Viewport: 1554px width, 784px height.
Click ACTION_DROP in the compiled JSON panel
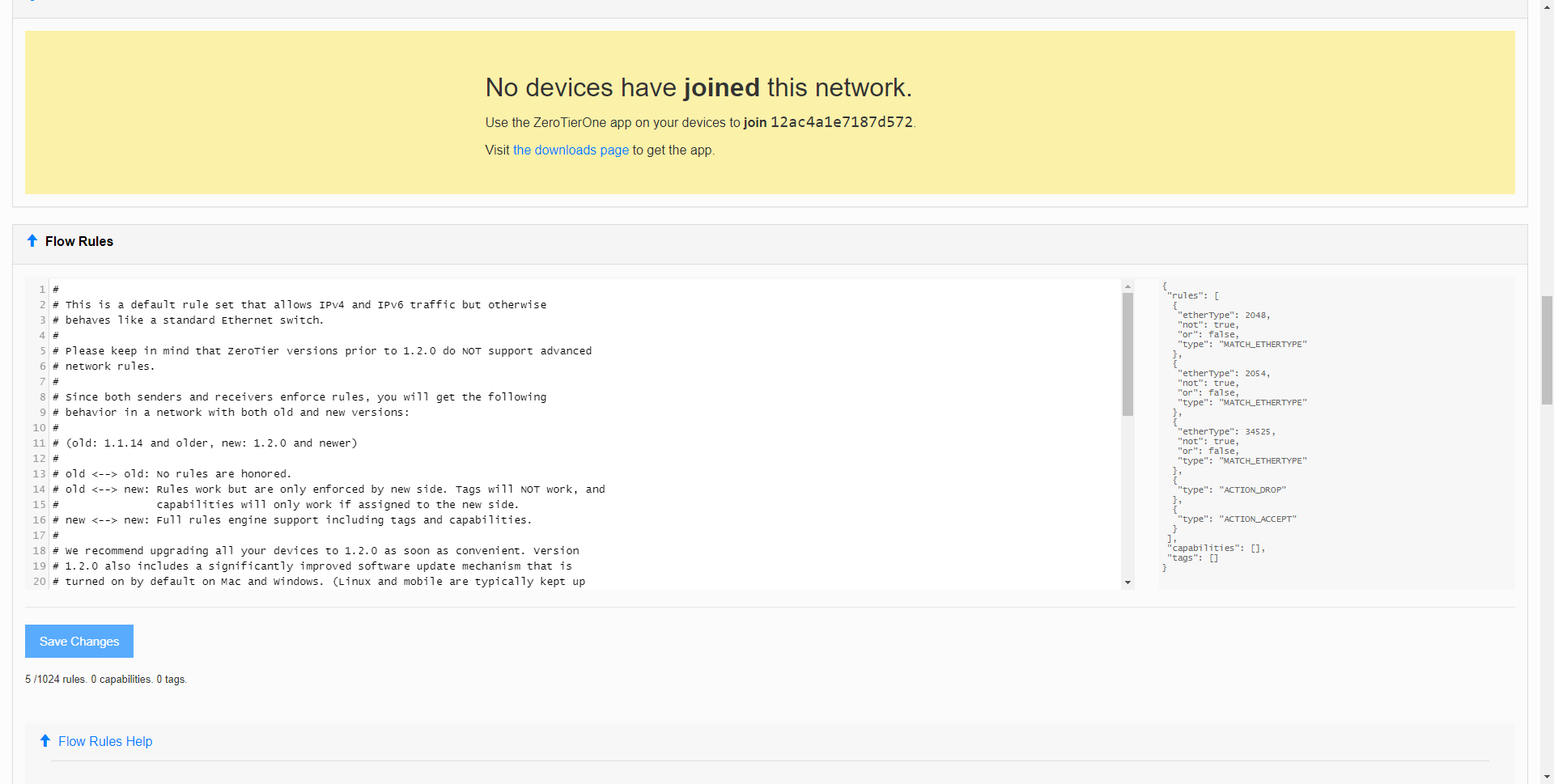pos(1254,490)
